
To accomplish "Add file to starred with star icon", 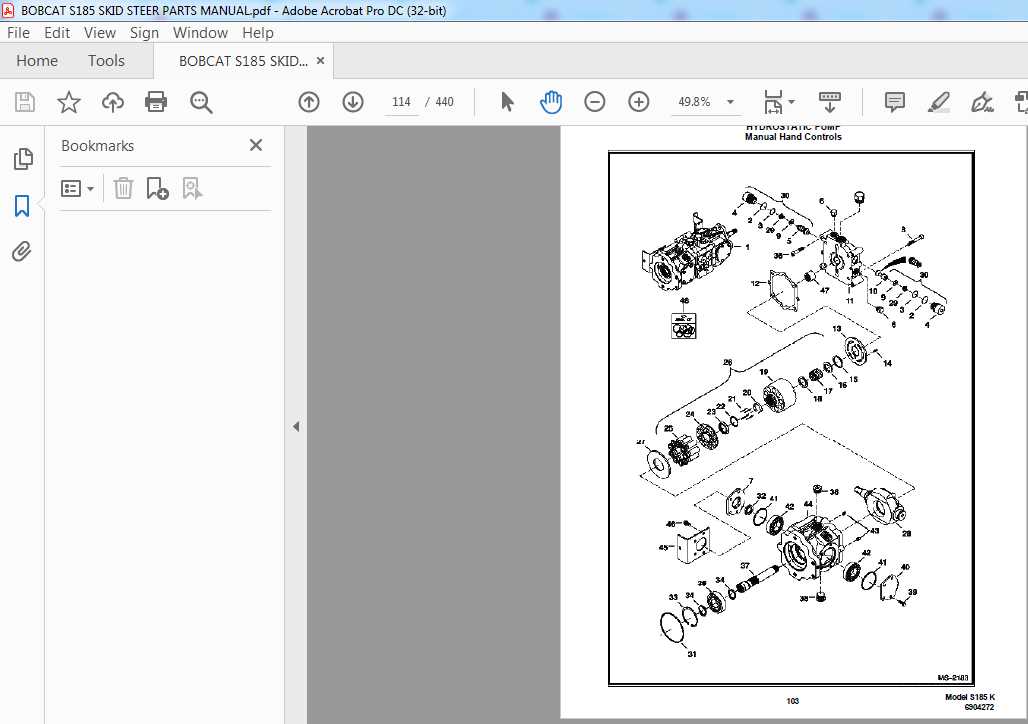I will pos(69,102).
